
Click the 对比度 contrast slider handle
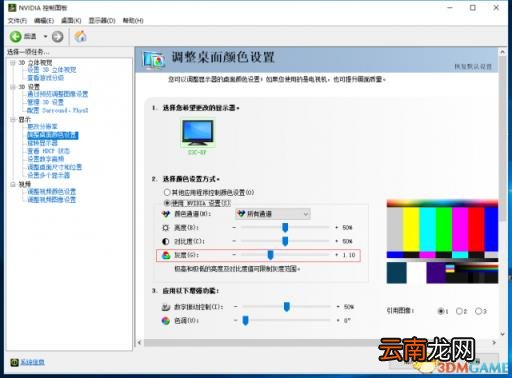click(285, 241)
